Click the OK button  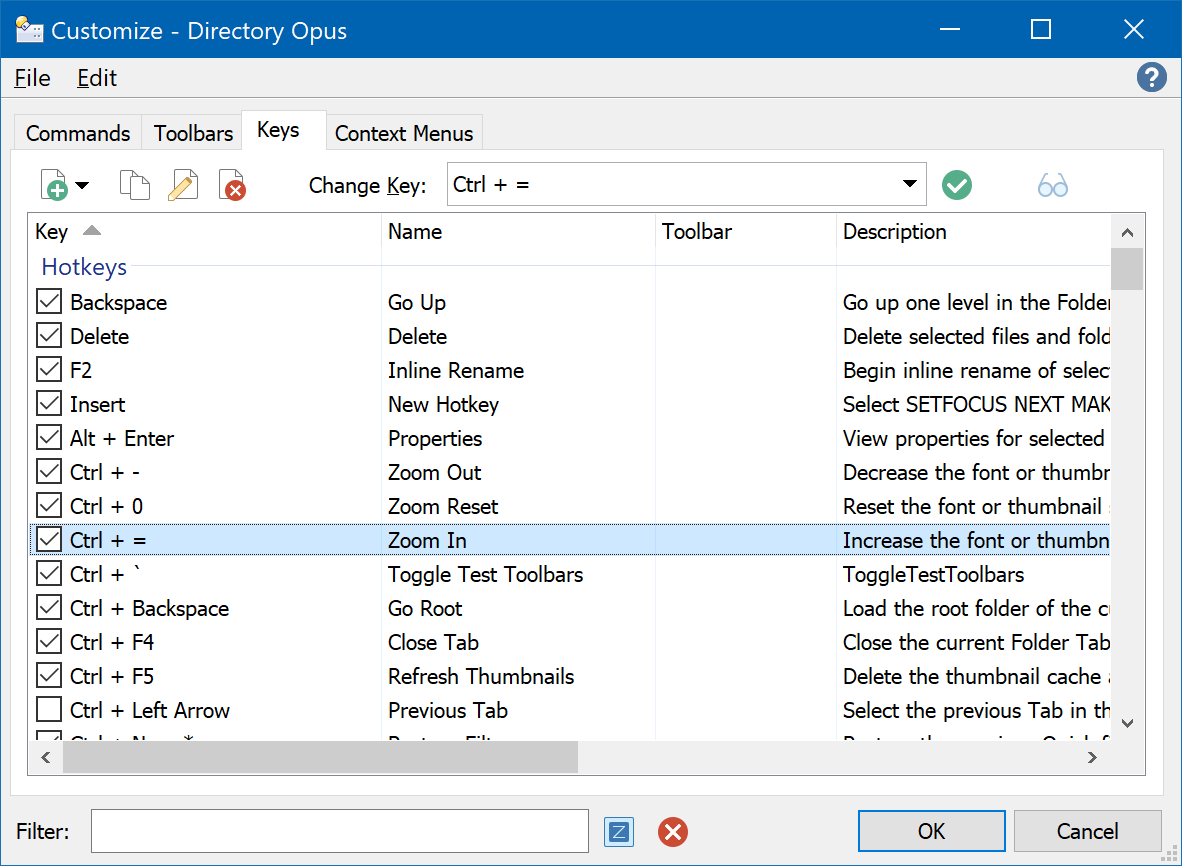(x=931, y=831)
